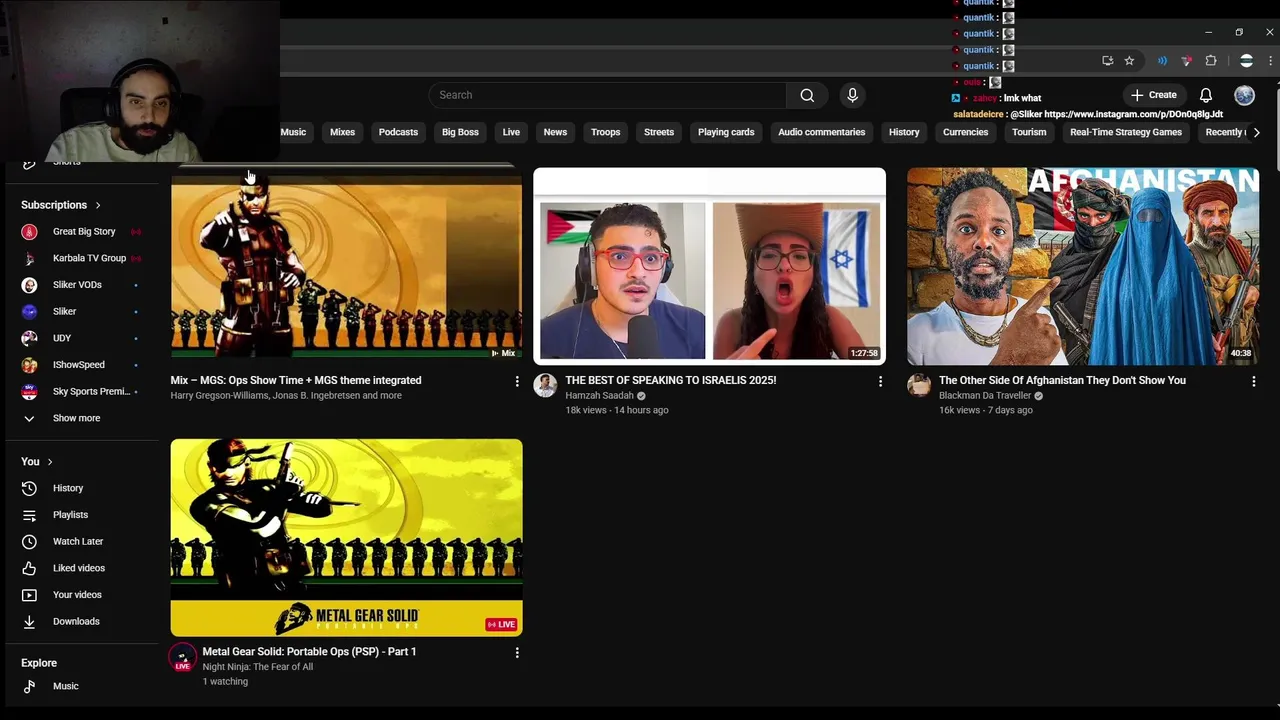
Task: Select the Music category chip
Action: tap(293, 132)
